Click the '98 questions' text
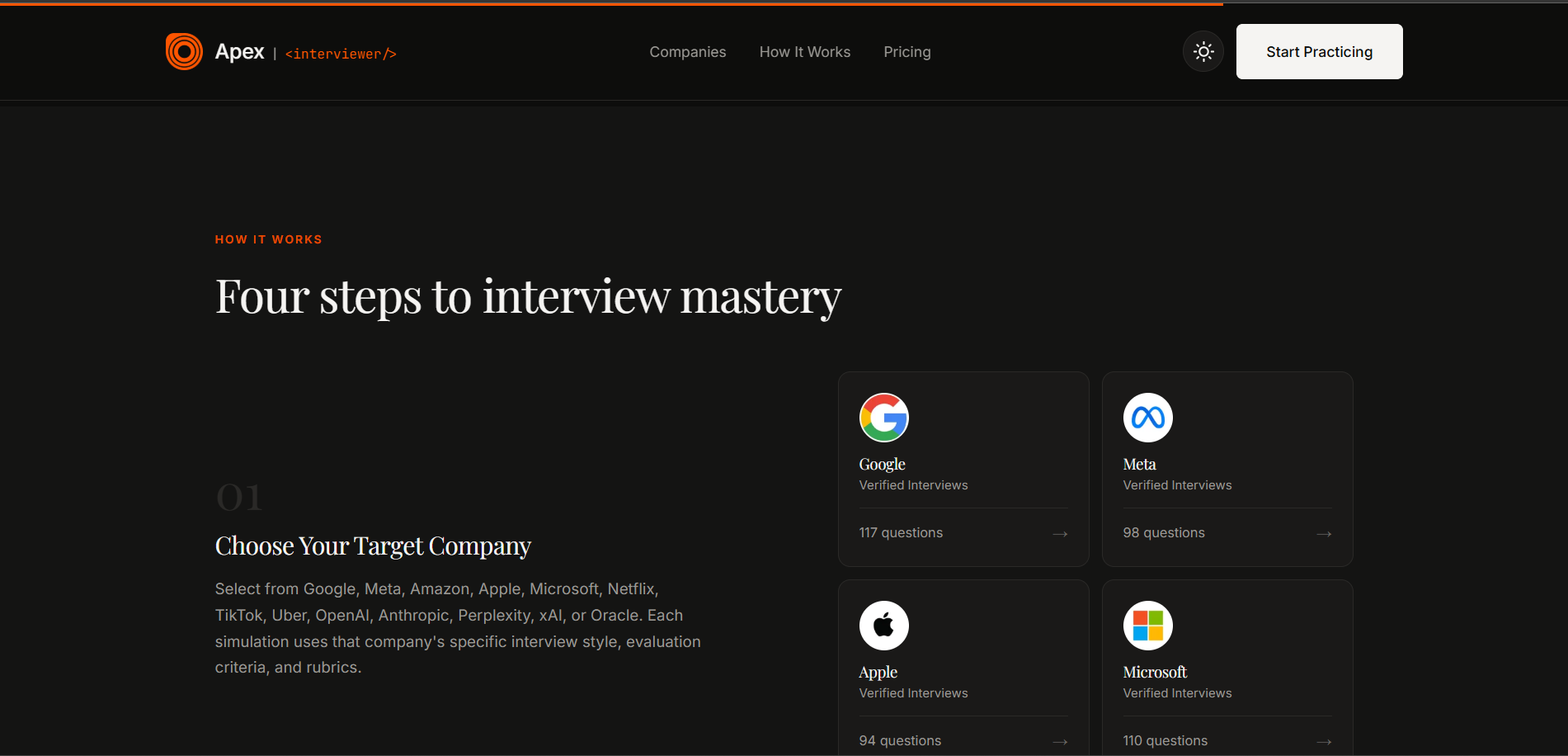 (1164, 533)
